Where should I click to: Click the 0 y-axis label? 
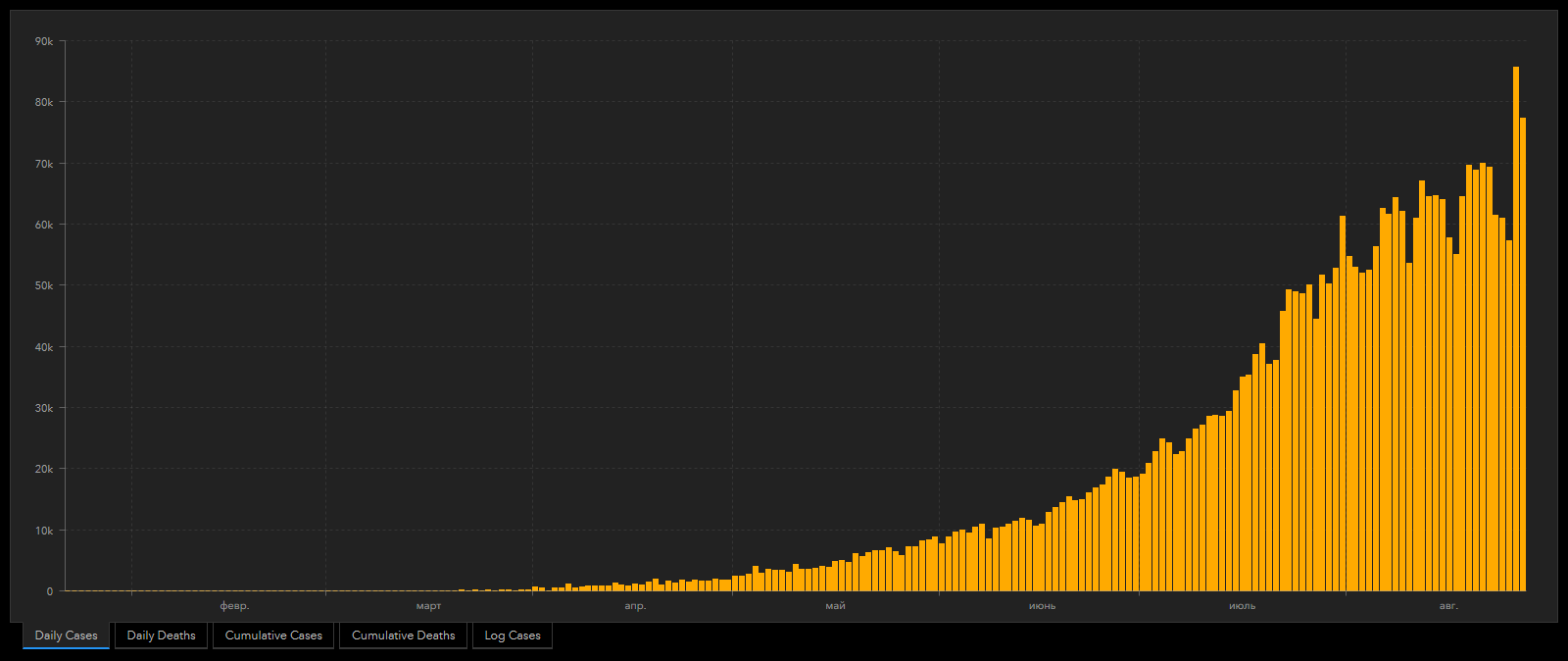(x=50, y=591)
